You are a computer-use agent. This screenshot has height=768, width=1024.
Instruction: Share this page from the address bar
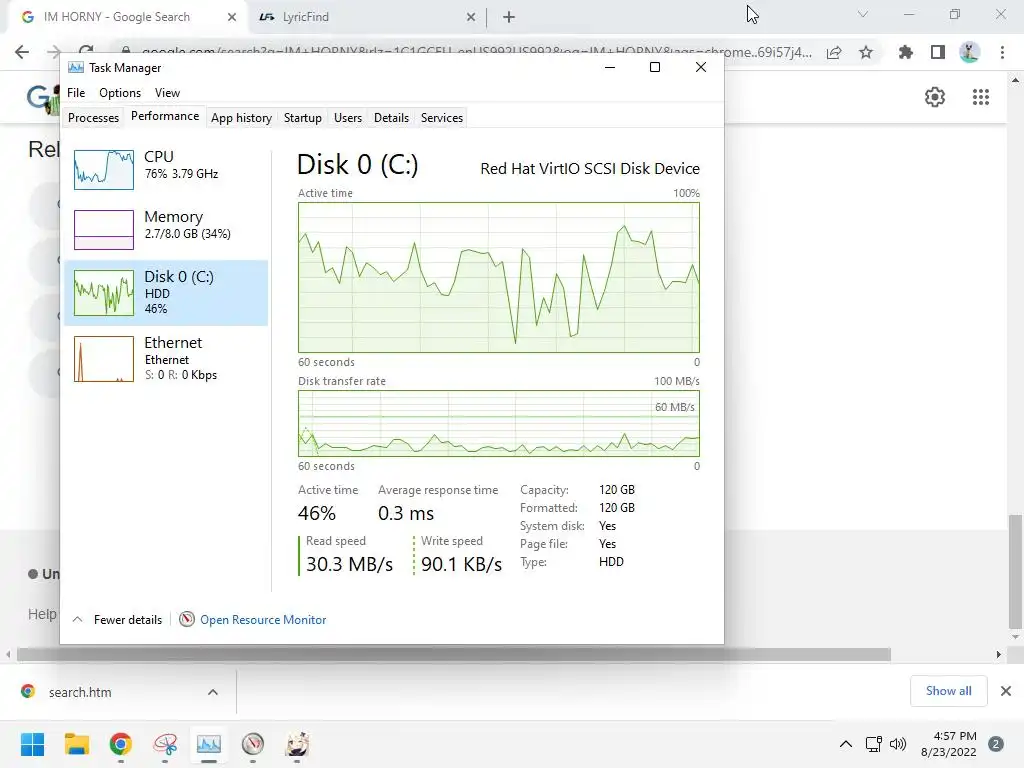pos(833,52)
